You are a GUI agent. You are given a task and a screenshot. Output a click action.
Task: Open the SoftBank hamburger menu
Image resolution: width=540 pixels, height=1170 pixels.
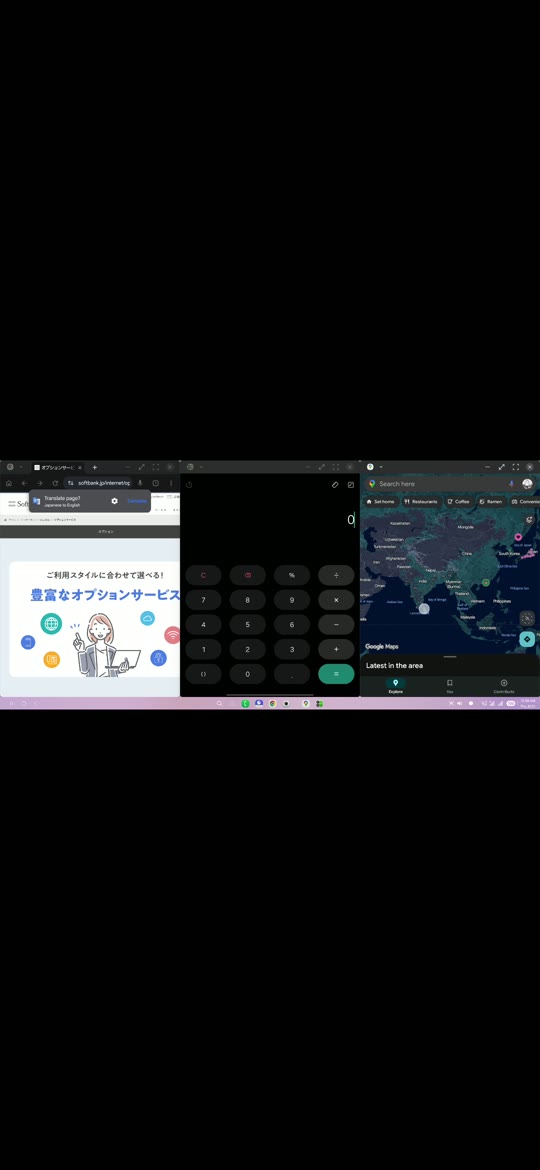[x=11, y=504]
